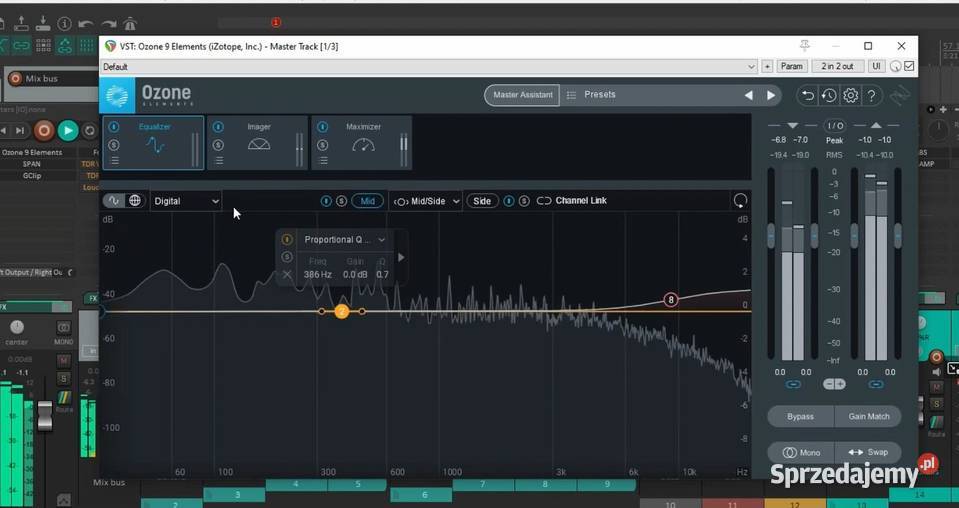Screen dimensions: 959x508
Task: Select the Side channel button
Action: [x=482, y=201]
